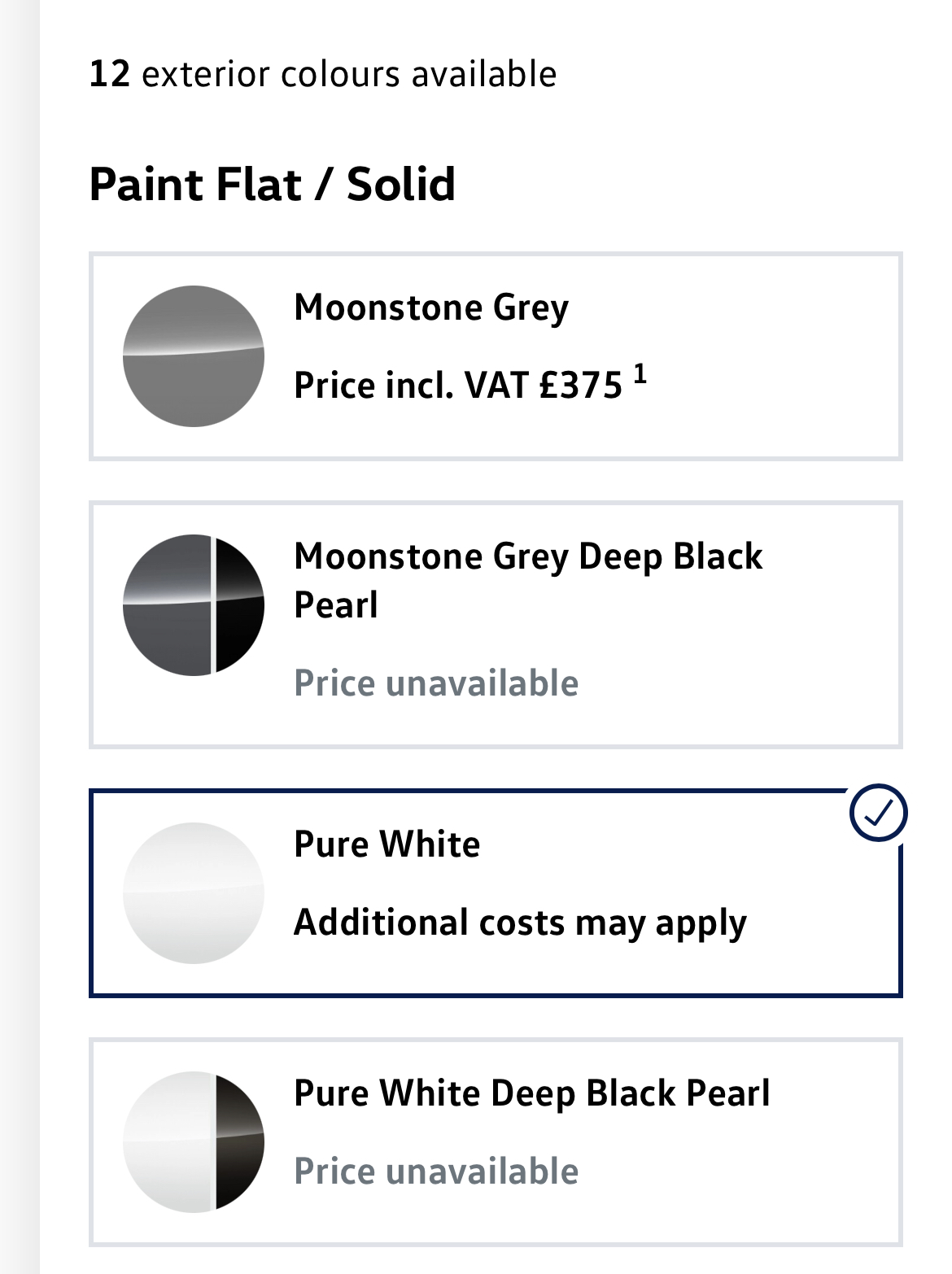
Task: Click the Price incl. VAT £375 text
Action: (457, 386)
